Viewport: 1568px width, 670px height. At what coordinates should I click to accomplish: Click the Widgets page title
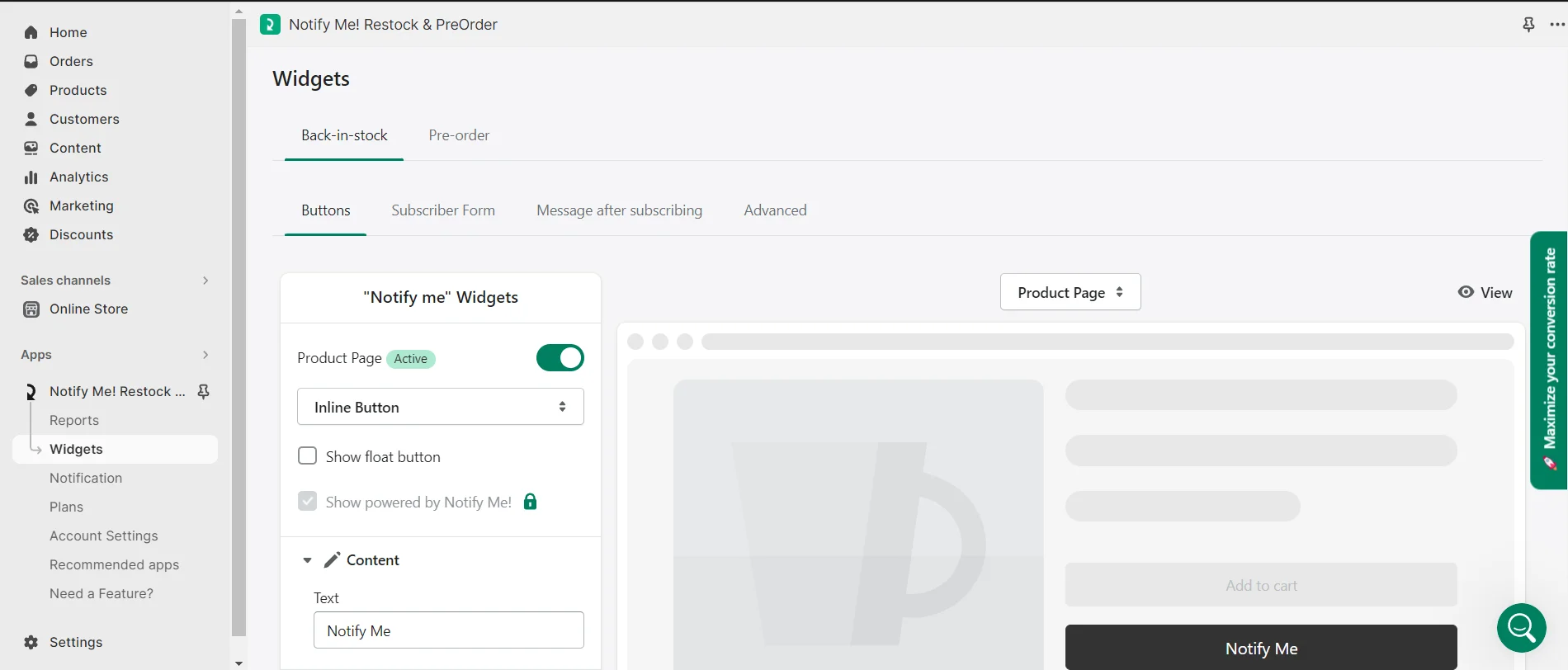point(311,78)
